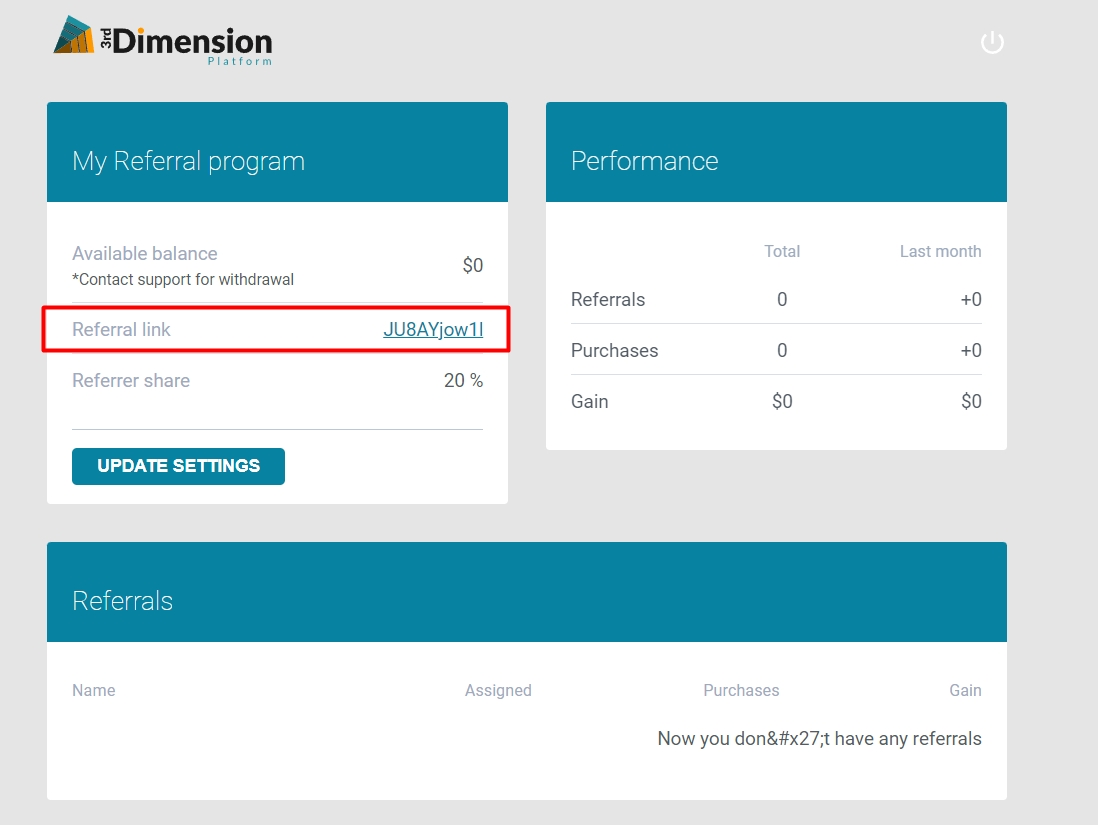The width and height of the screenshot is (1098, 825).
Task: Click the contact support withdrawal note
Action: (x=183, y=280)
